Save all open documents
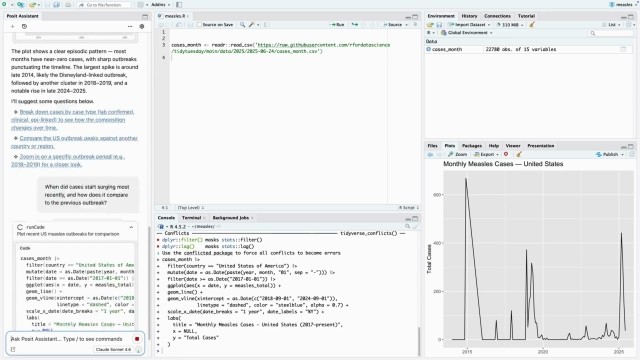The width and height of the screenshot is (640, 360). click(56, 4)
